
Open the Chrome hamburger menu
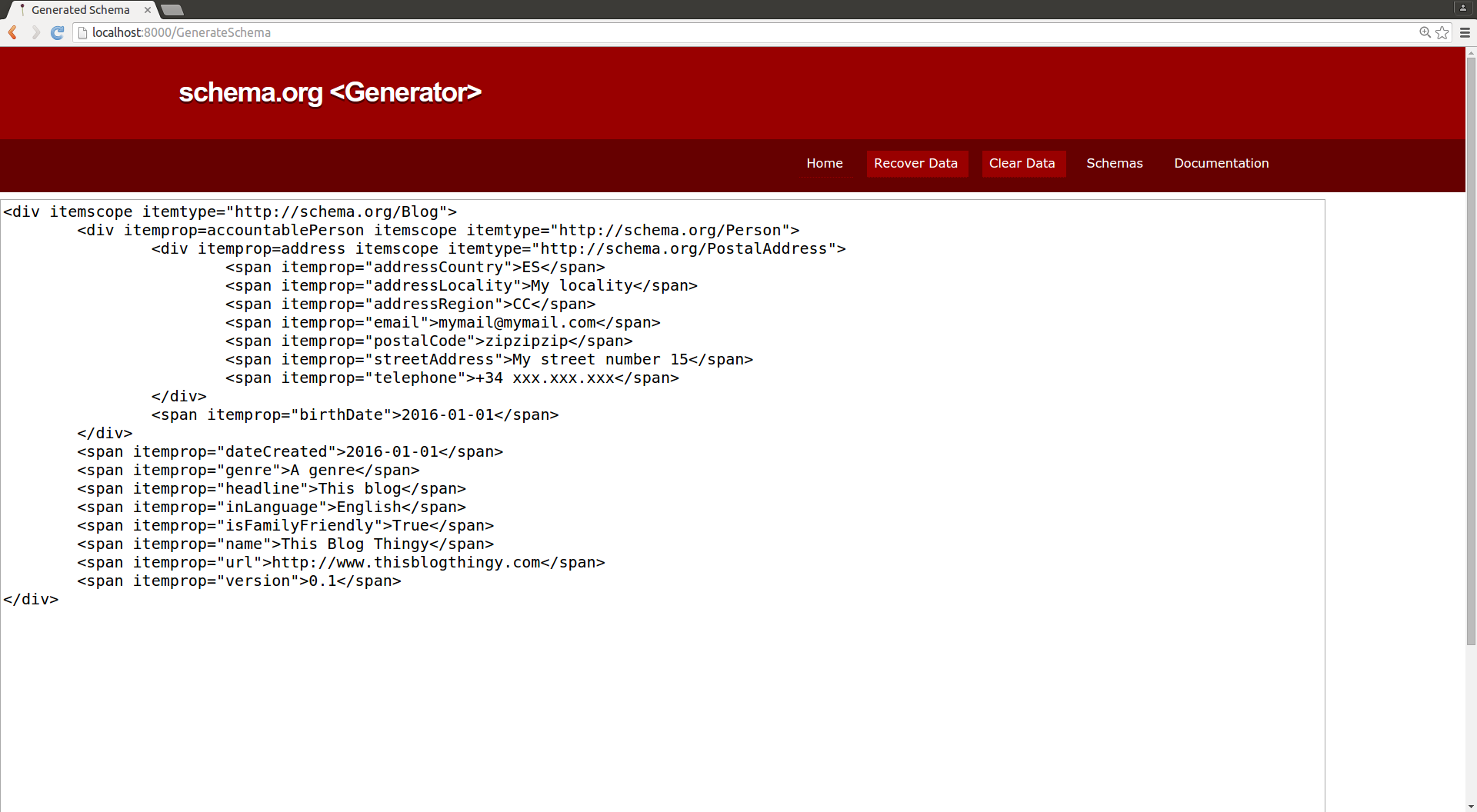1465,32
